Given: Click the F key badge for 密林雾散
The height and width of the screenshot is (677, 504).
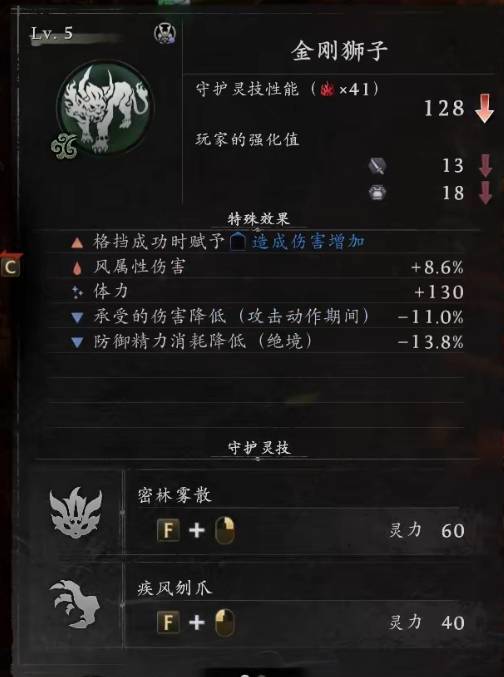Looking at the screenshot, I should (x=168, y=529).
